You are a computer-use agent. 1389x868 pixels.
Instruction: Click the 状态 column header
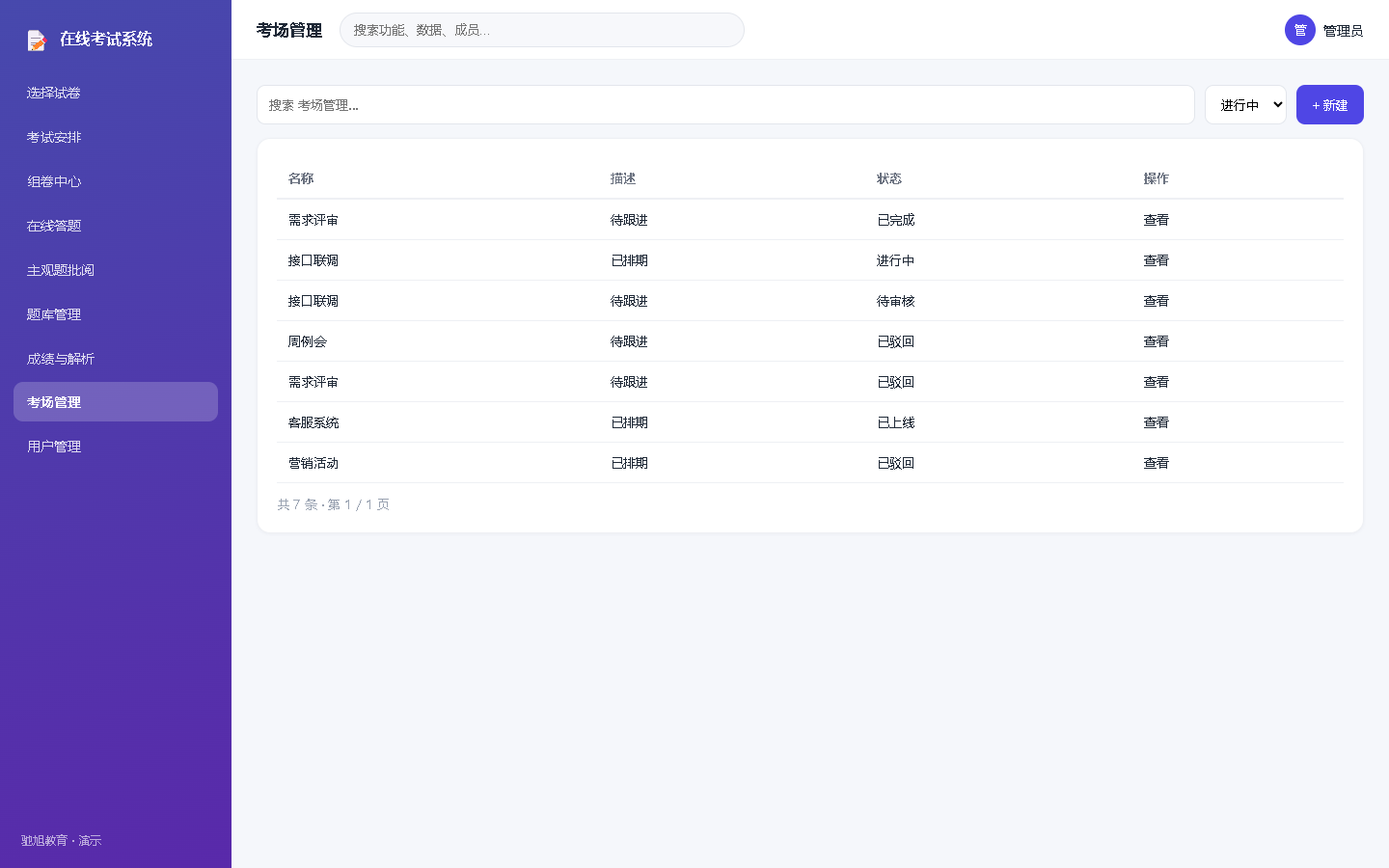pos(889,178)
